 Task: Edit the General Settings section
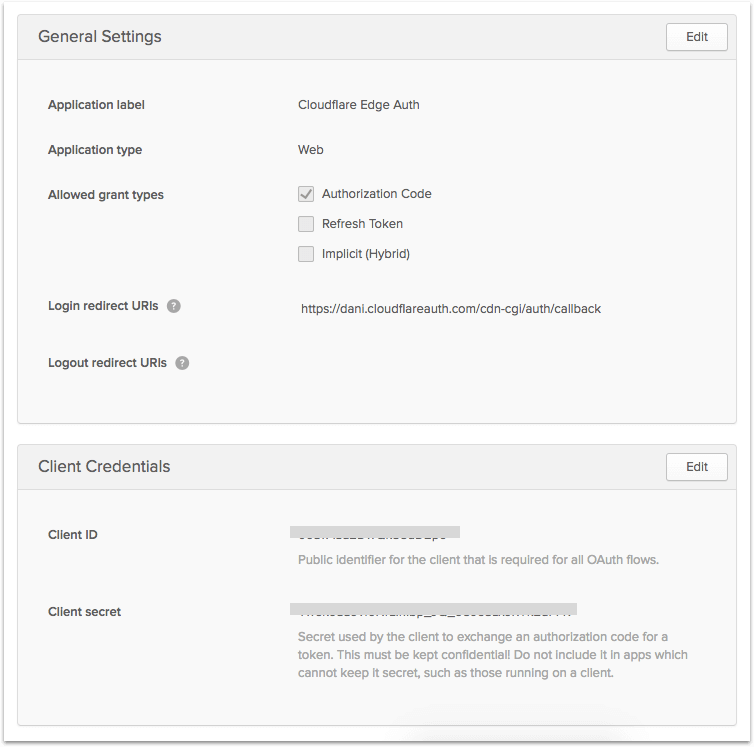(696, 37)
